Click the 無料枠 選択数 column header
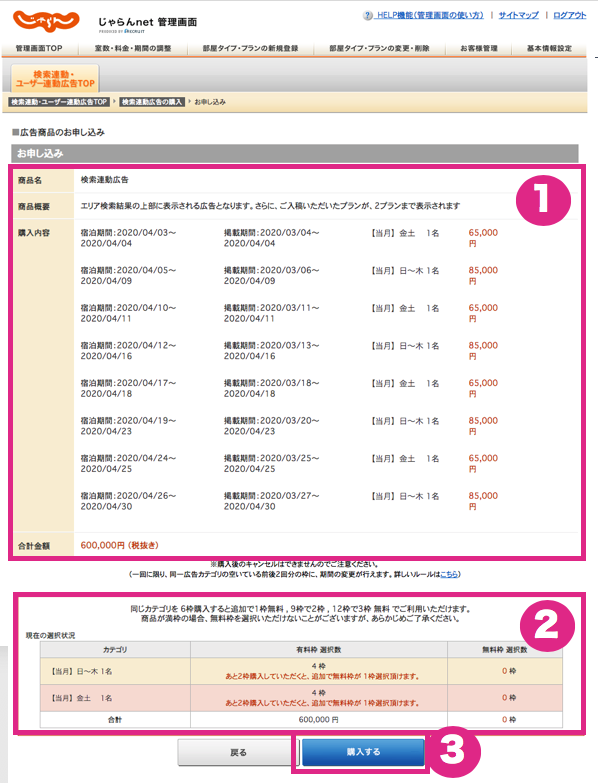The height and width of the screenshot is (783, 598). 505,650
